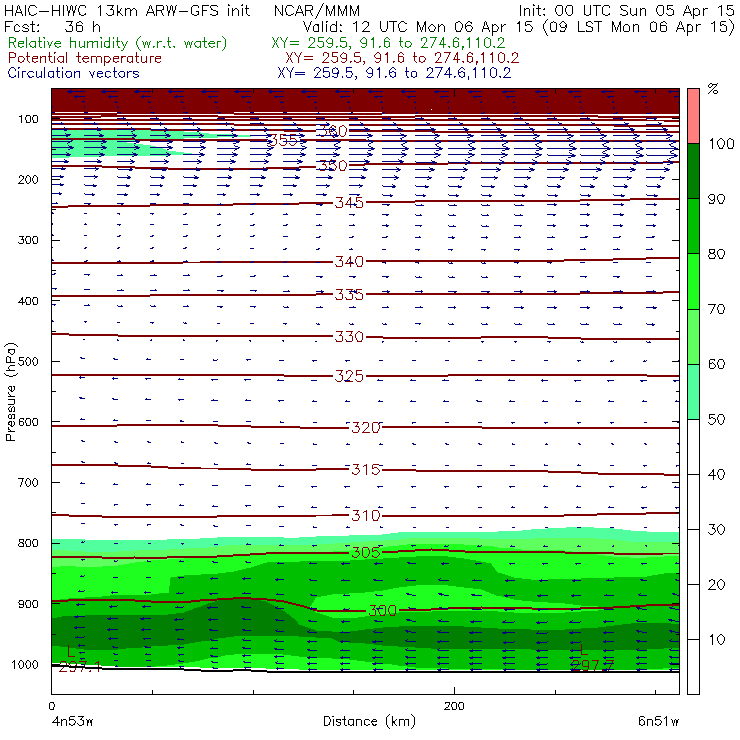The height and width of the screenshot is (740, 740).
Task: Click the darkest green 90-100% colorbar swatch
Action: 693,171
